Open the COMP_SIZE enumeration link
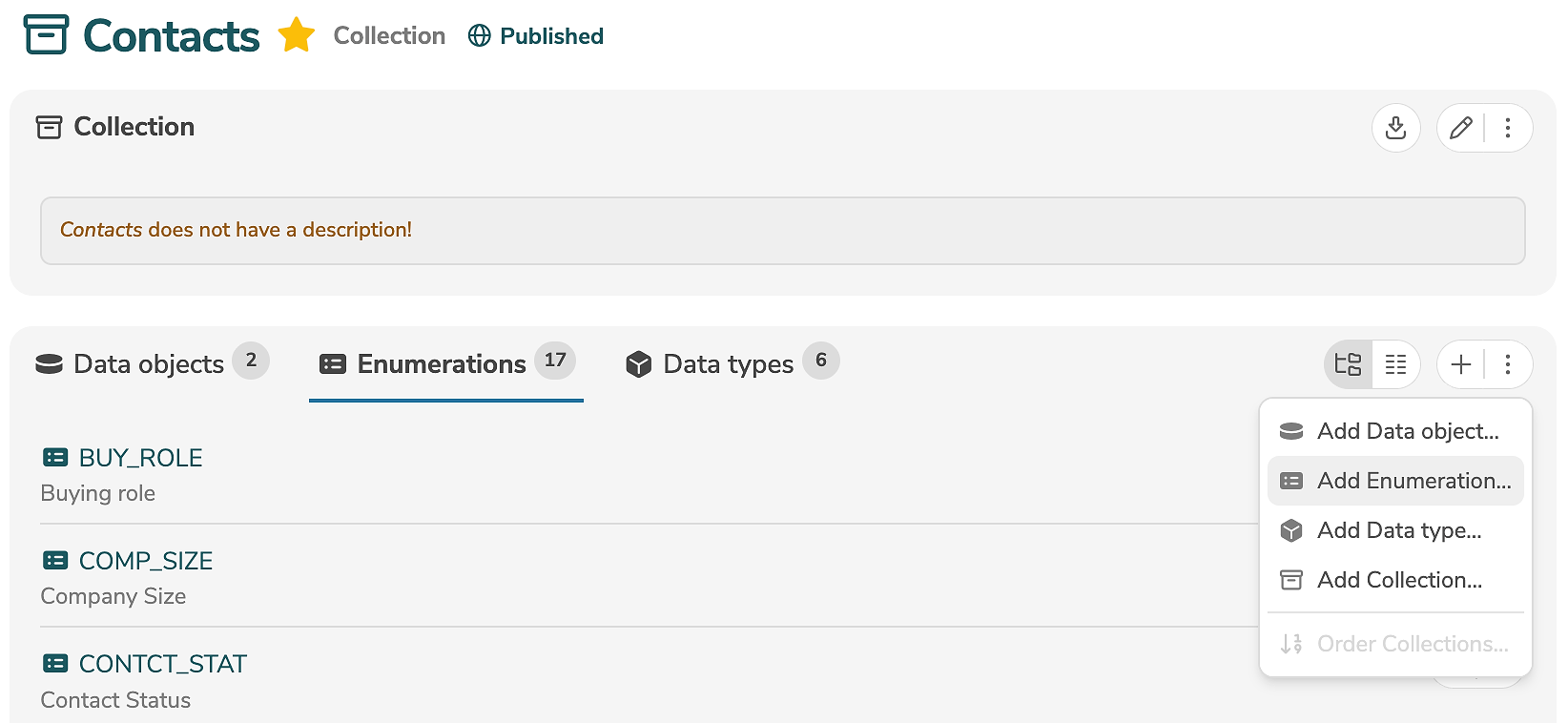1568x723 pixels. (x=145, y=561)
